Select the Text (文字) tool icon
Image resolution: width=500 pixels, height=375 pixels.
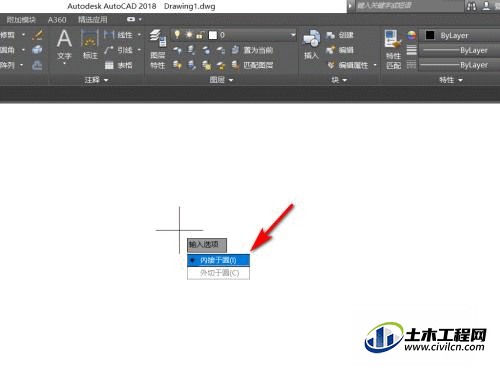coord(64,43)
